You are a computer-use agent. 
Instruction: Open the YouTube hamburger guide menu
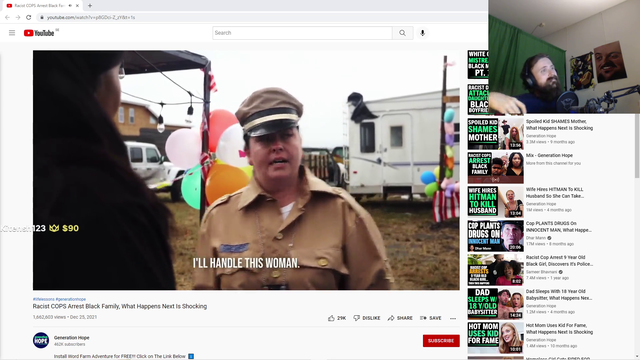12,33
